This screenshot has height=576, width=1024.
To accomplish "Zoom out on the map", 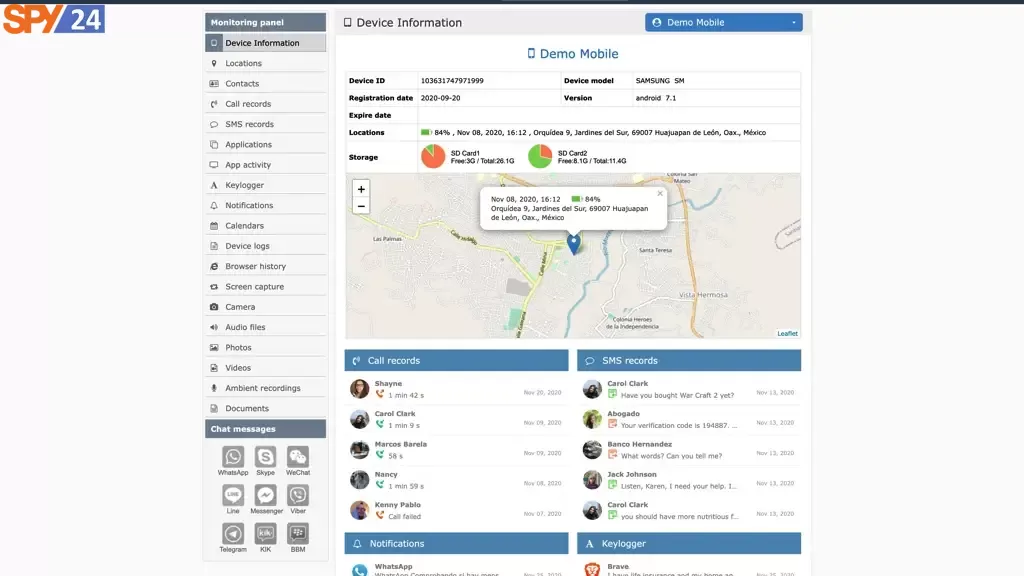I will click(361, 206).
